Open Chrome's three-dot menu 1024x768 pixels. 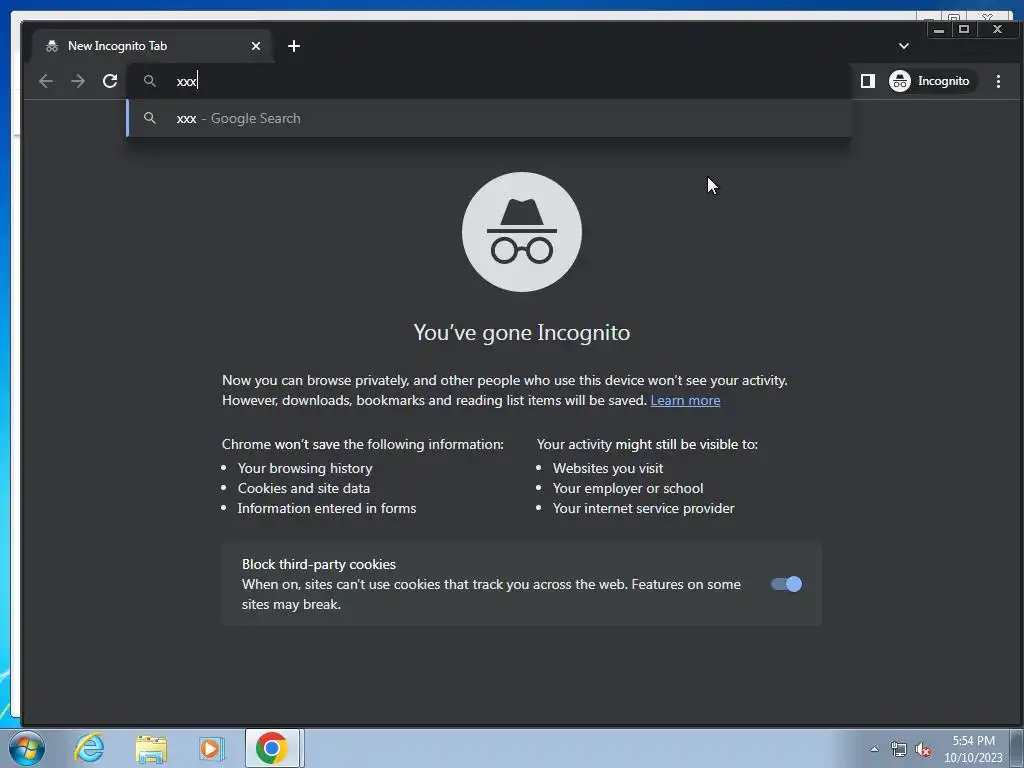pos(998,81)
